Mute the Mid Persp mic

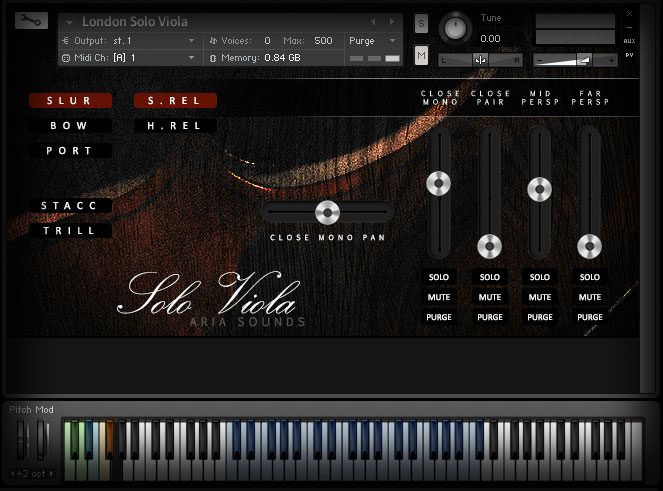(x=540, y=297)
